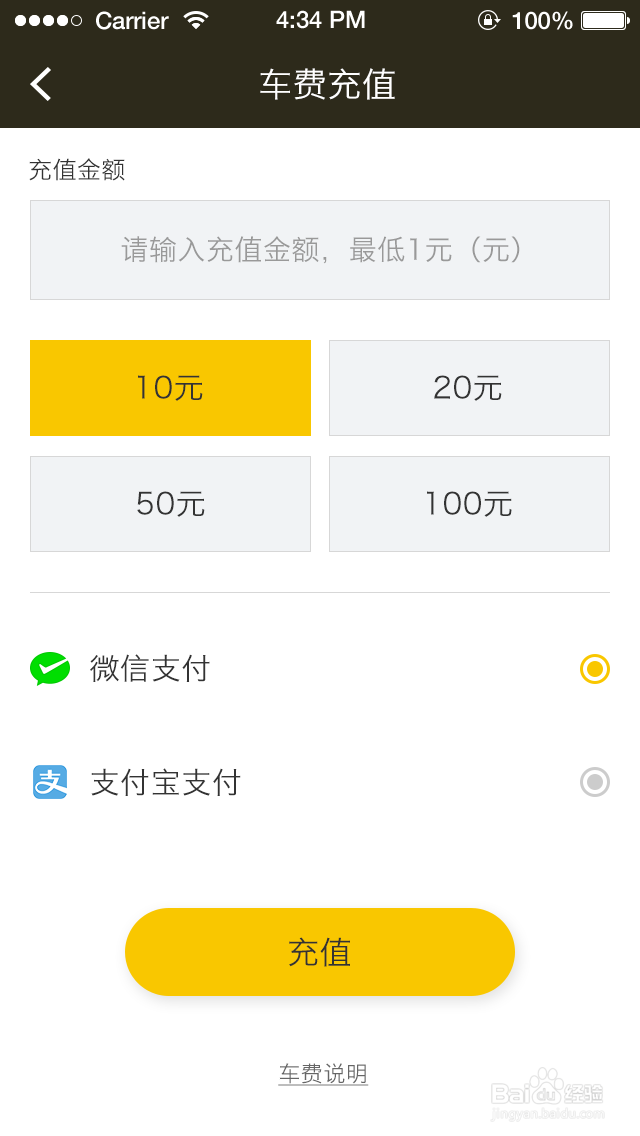The image size is (640, 1136).
Task: Pick the 100元 recharge amount
Action: coord(469,504)
